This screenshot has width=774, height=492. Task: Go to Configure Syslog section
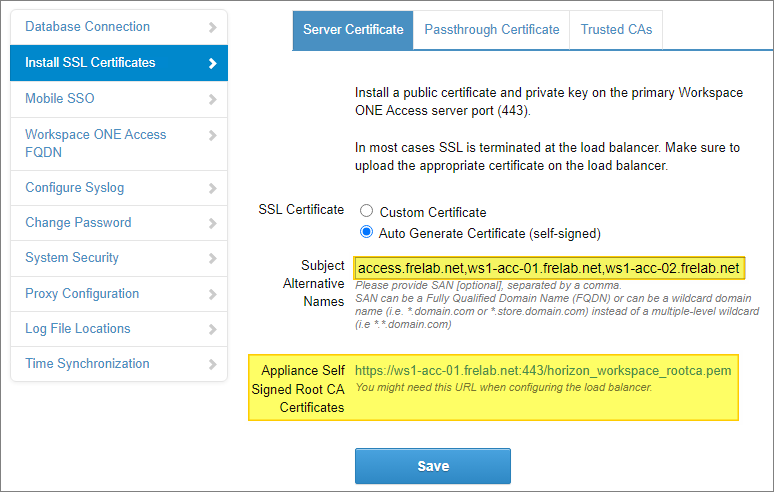[75, 187]
